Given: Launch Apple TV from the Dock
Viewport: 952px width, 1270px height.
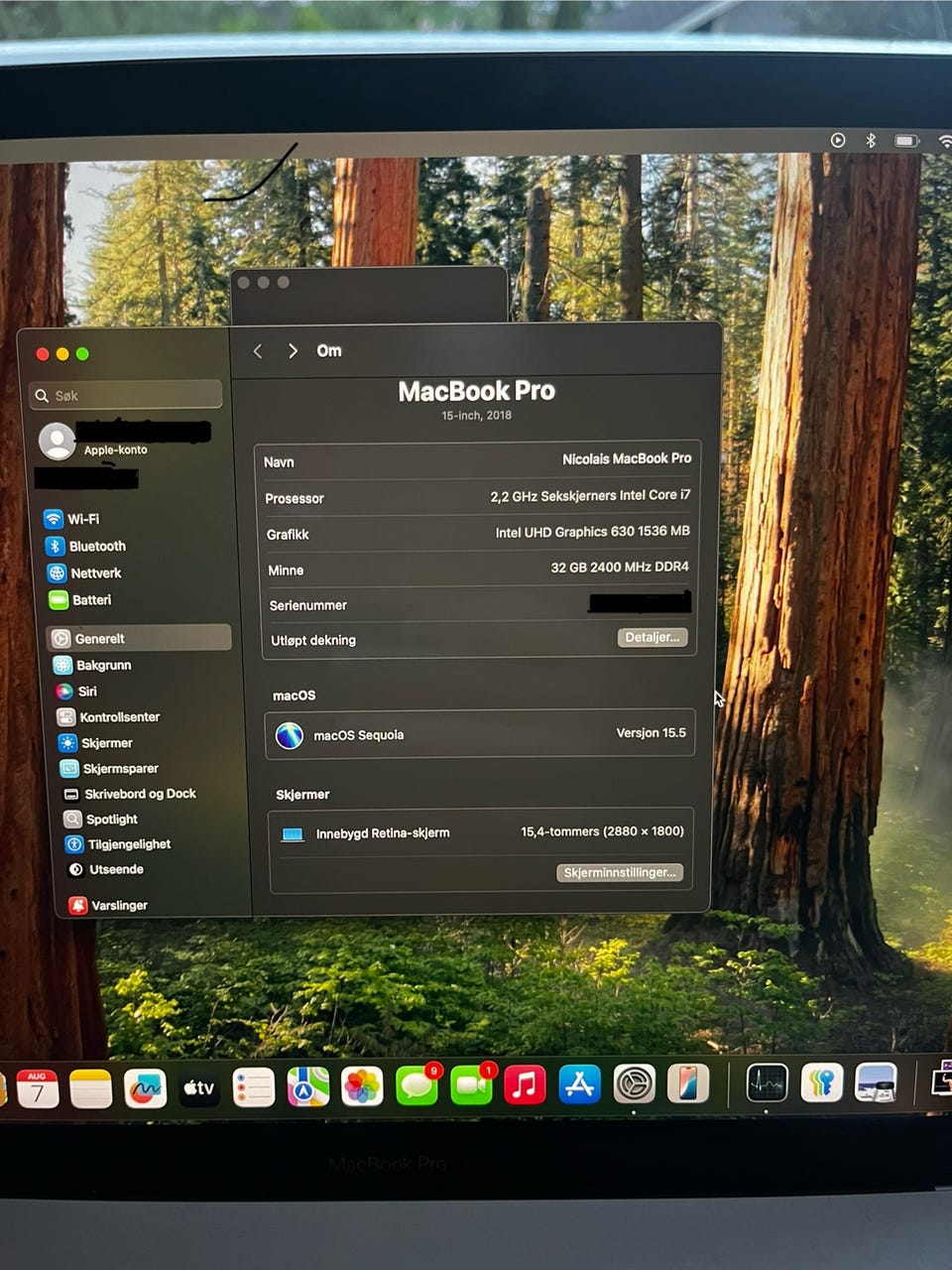Looking at the screenshot, I should coord(199,1088).
